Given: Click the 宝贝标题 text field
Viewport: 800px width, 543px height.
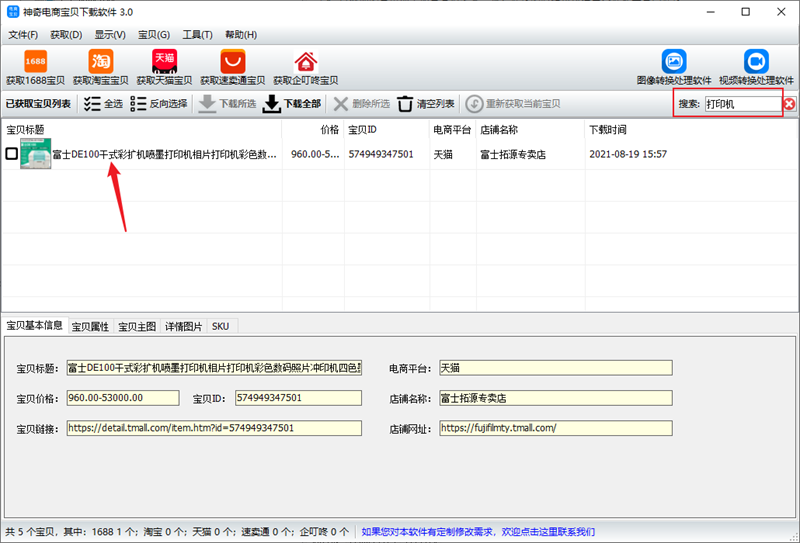Looking at the screenshot, I should click(x=214, y=368).
